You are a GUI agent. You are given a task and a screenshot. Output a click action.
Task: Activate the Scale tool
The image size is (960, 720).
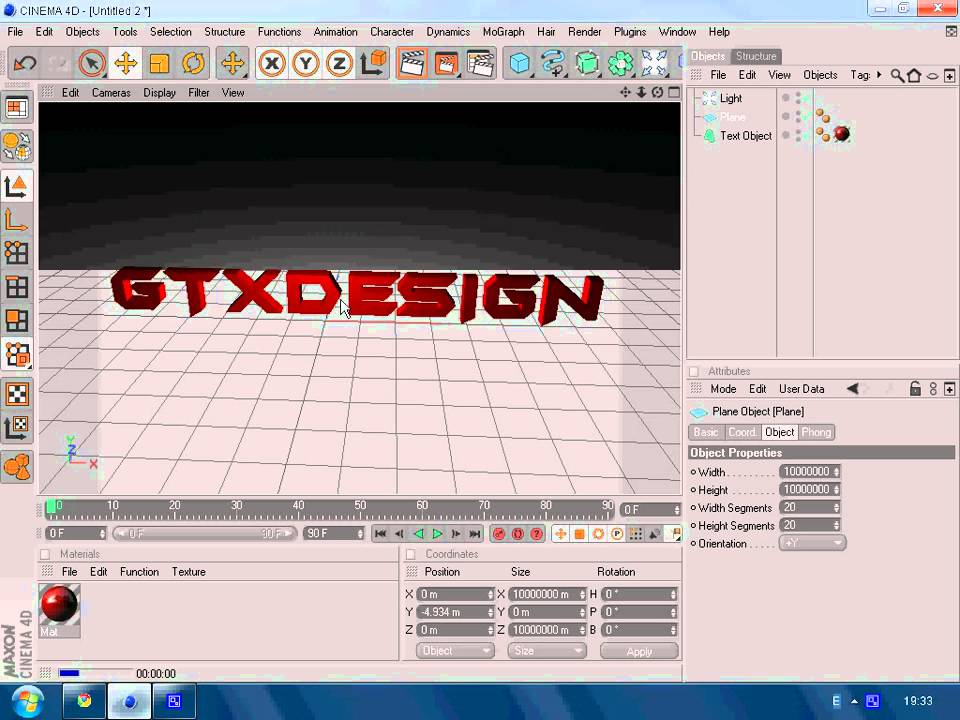(x=159, y=63)
